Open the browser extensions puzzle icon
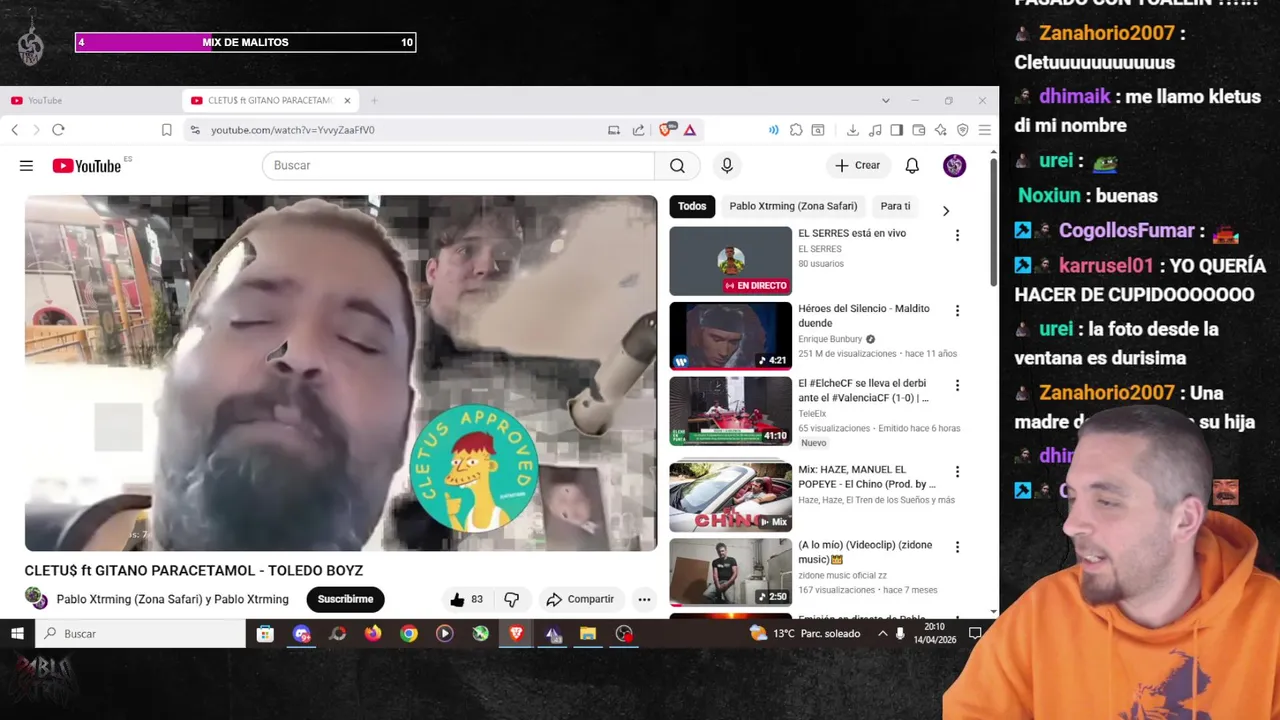1280x720 pixels. pos(796,130)
